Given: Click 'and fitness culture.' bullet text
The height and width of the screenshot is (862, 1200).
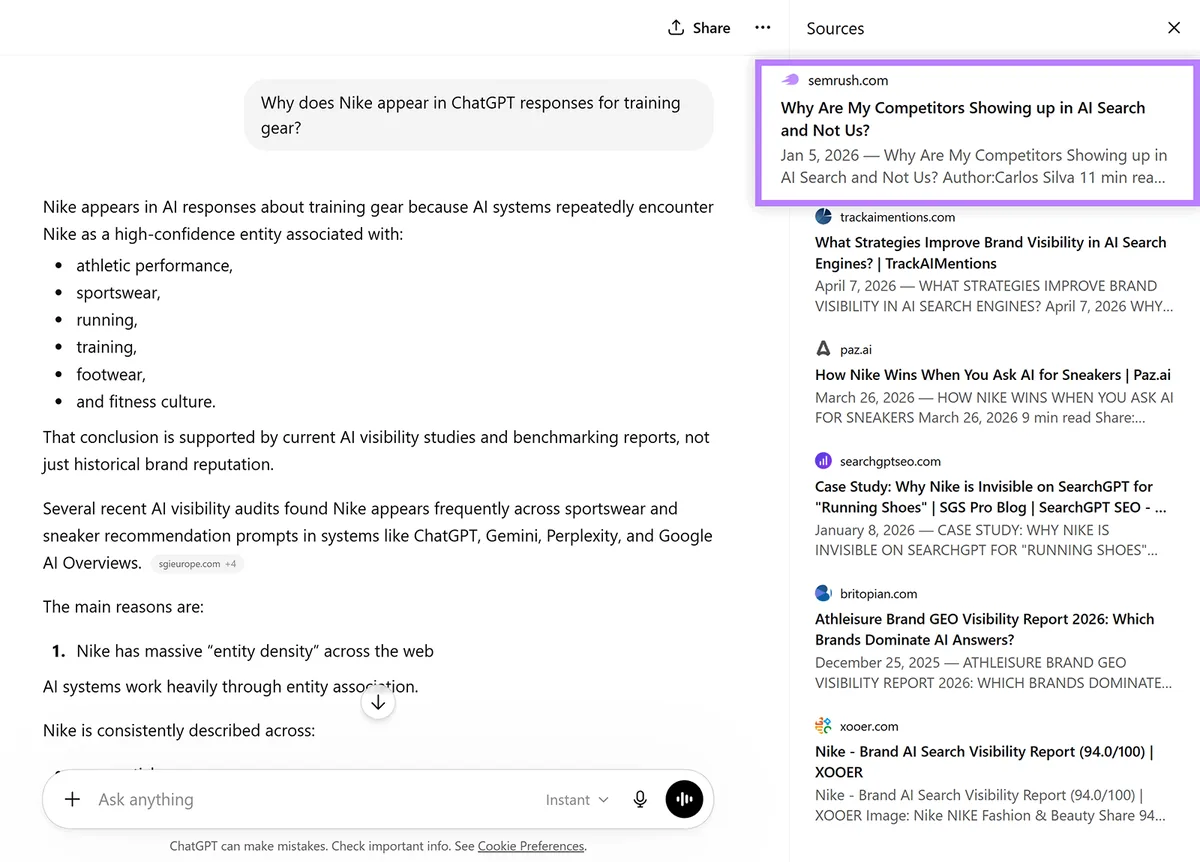Looking at the screenshot, I should pyautogui.click(x=146, y=401).
